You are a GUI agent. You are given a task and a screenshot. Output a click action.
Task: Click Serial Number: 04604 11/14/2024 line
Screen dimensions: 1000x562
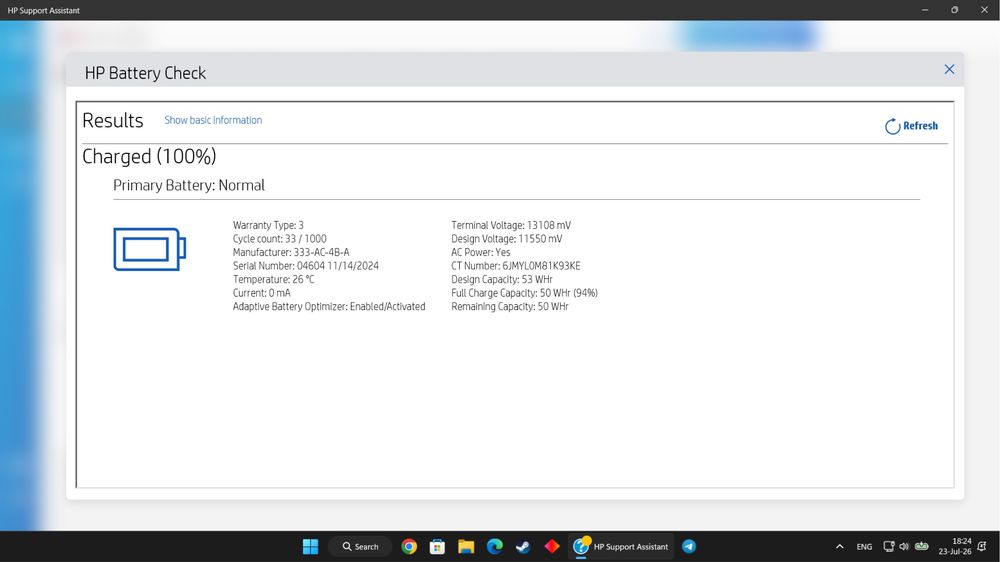coord(305,266)
